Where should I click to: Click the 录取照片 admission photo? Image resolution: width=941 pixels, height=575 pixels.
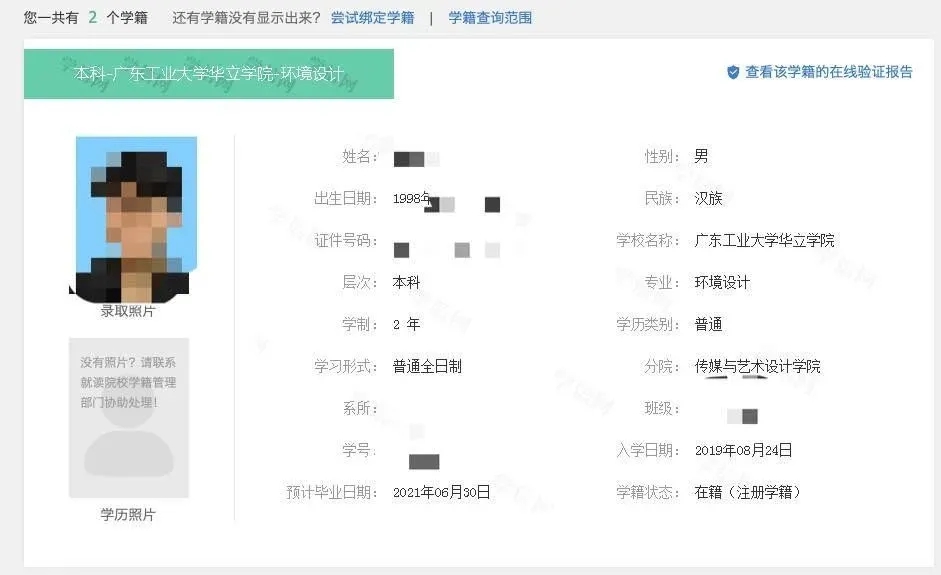(x=134, y=219)
